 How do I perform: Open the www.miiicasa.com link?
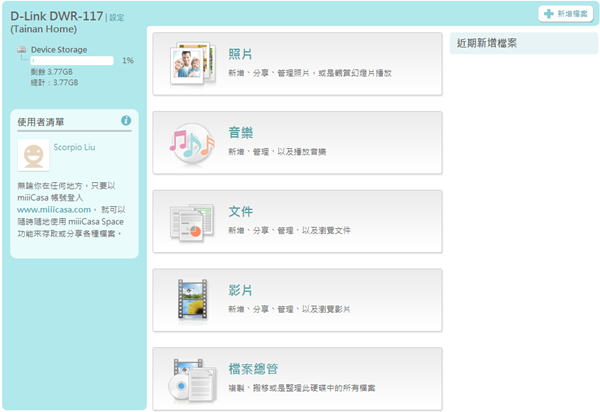tap(54, 210)
